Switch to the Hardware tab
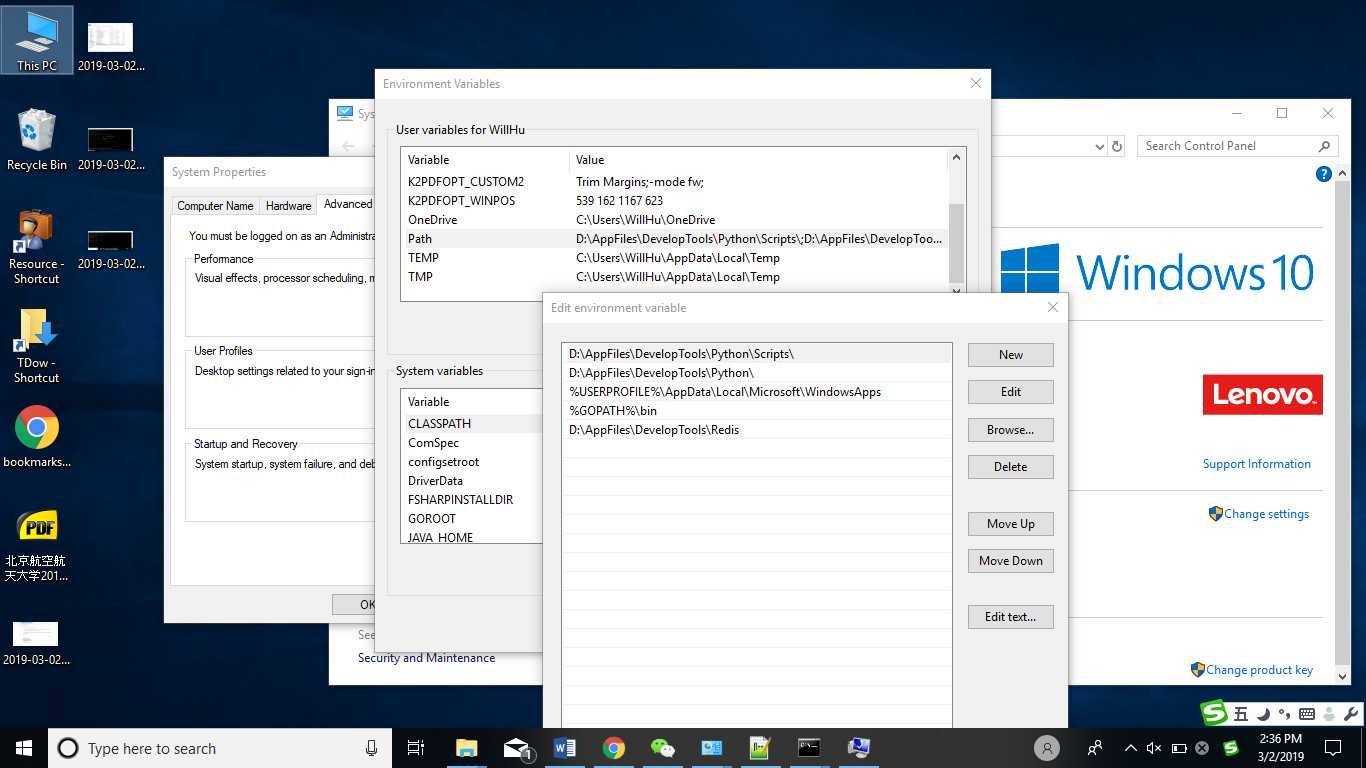The image size is (1366, 768). coord(288,206)
